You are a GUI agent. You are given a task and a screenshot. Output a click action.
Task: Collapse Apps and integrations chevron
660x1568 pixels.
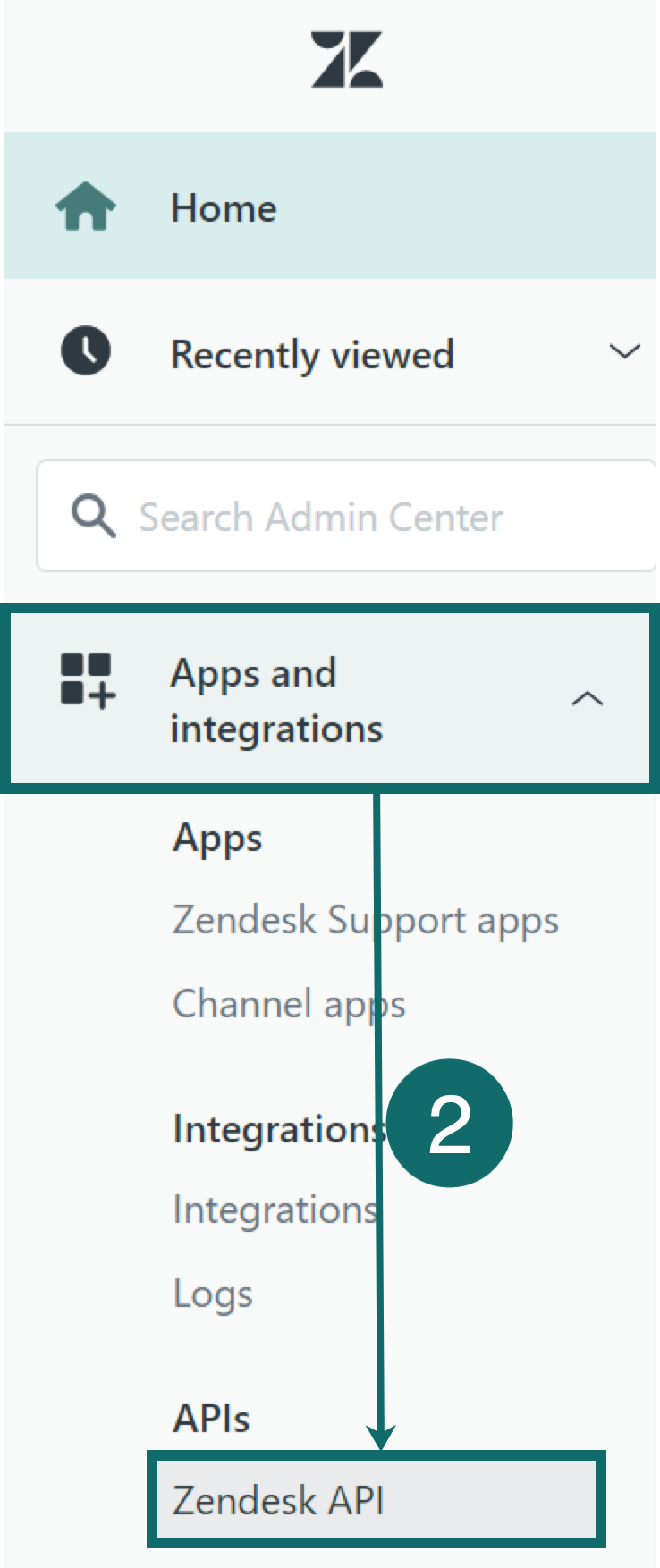coord(588,698)
